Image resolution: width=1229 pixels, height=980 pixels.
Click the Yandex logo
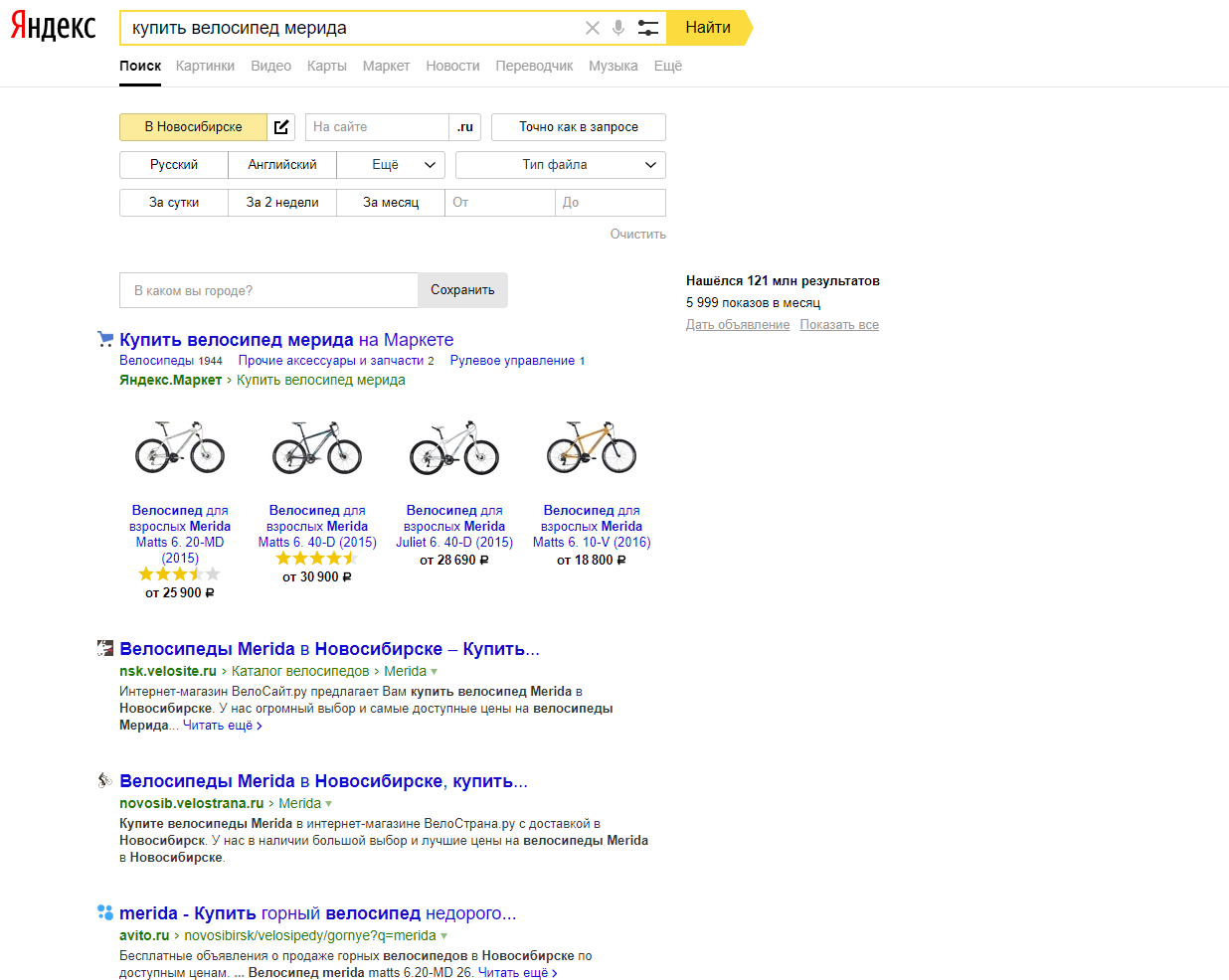(54, 27)
